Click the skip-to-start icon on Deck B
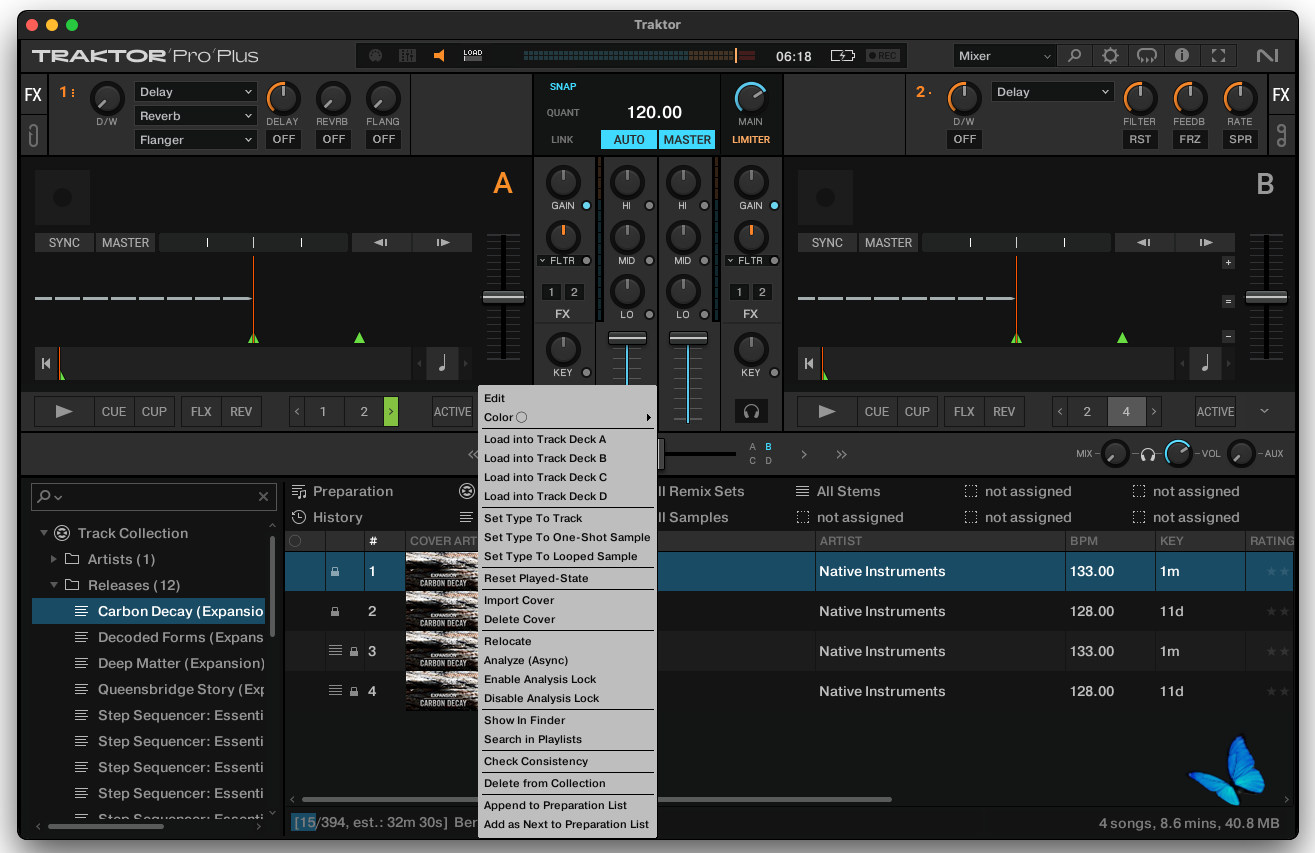 pyautogui.click(x=808, y=364)
